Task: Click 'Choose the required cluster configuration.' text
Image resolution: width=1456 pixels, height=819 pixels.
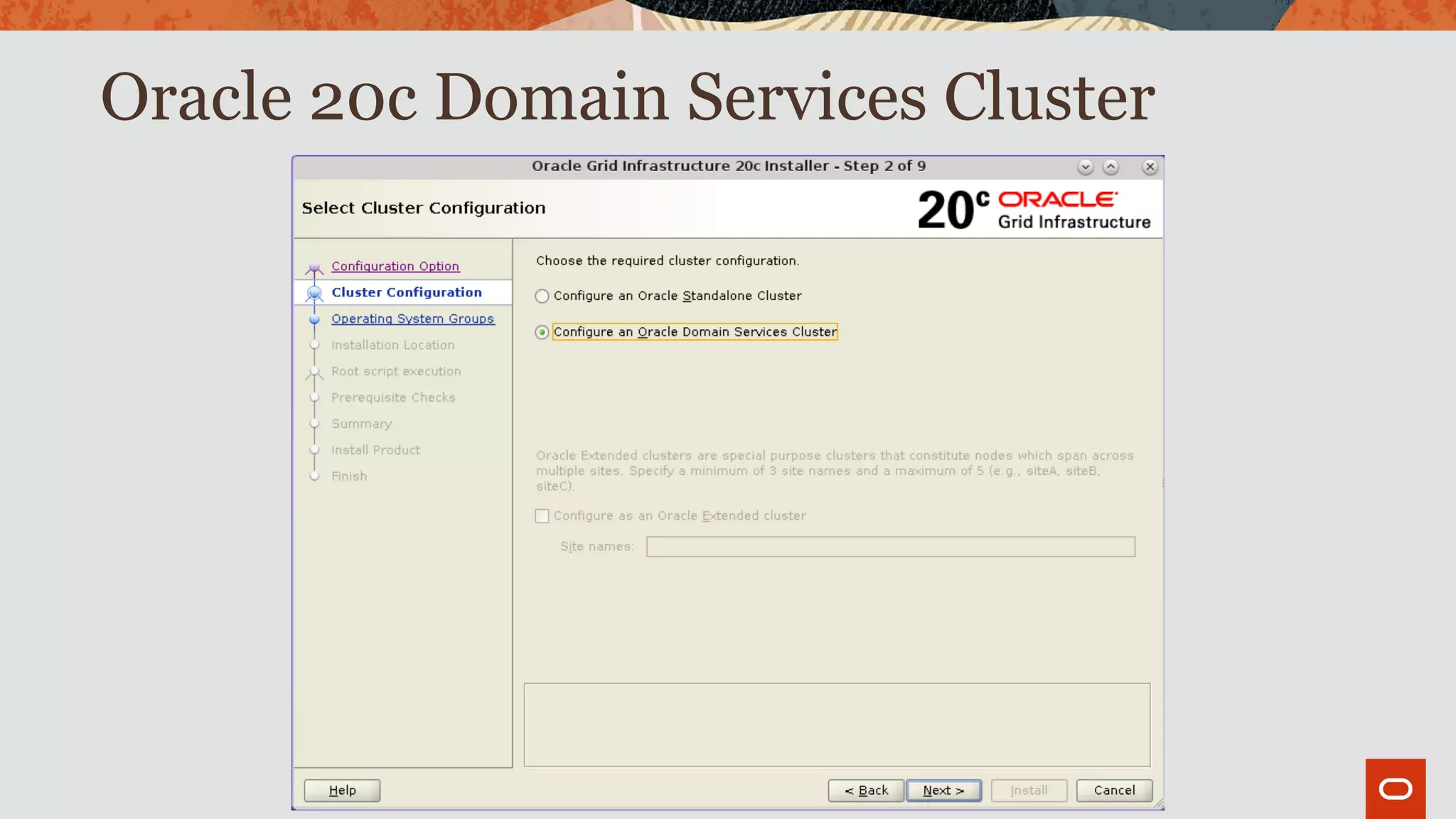Action: click(668, 261)
